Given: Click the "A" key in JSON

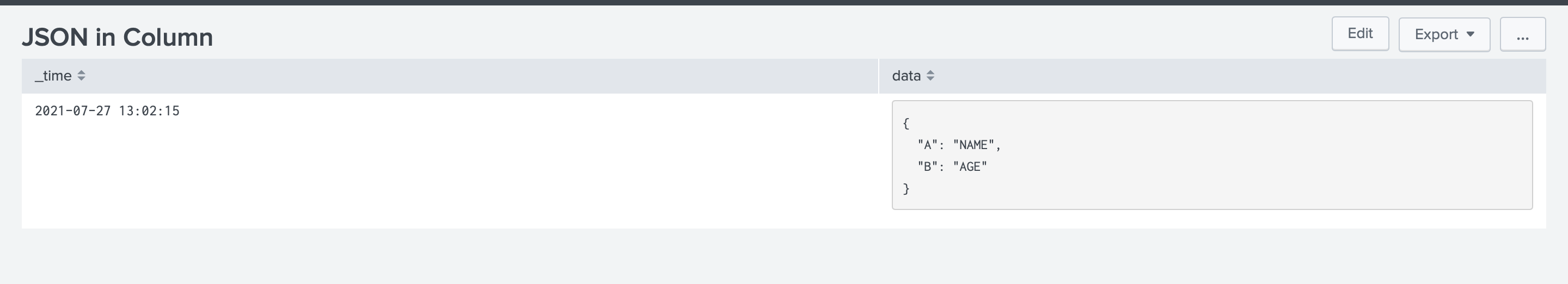Looking at the screenshot, I should point(928,145).
